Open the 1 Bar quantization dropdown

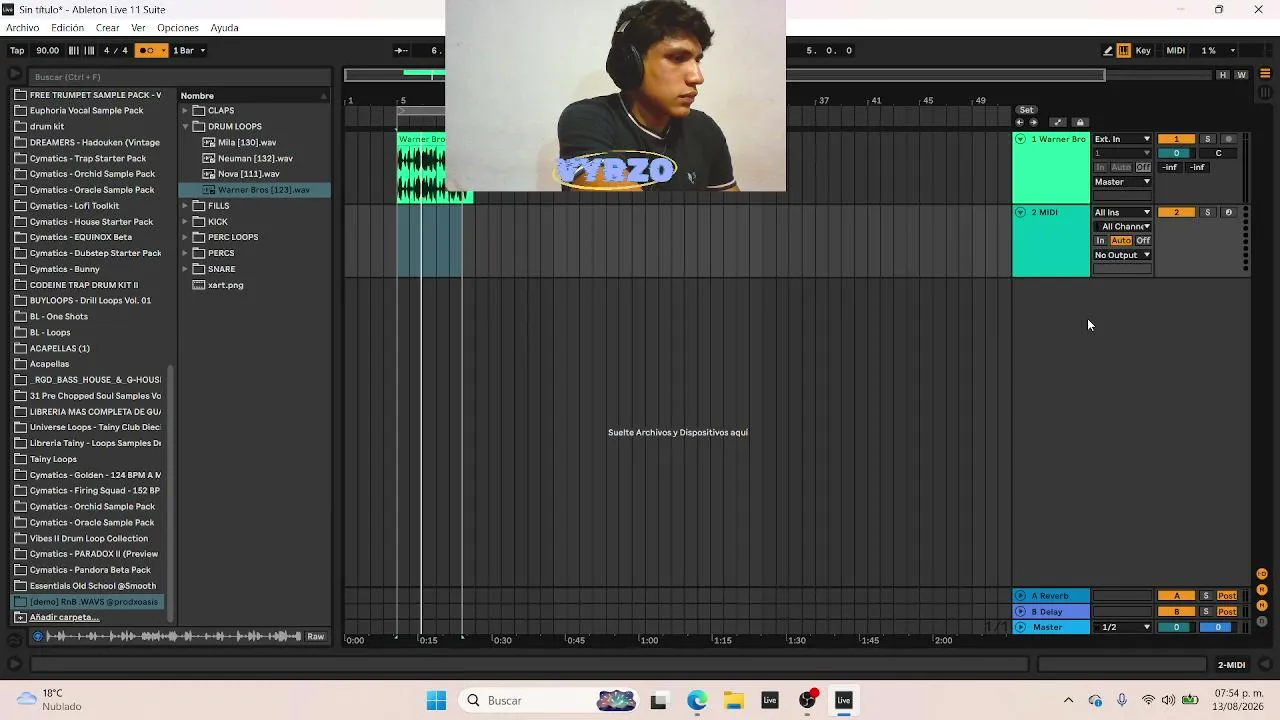click(x=188, y=50)
